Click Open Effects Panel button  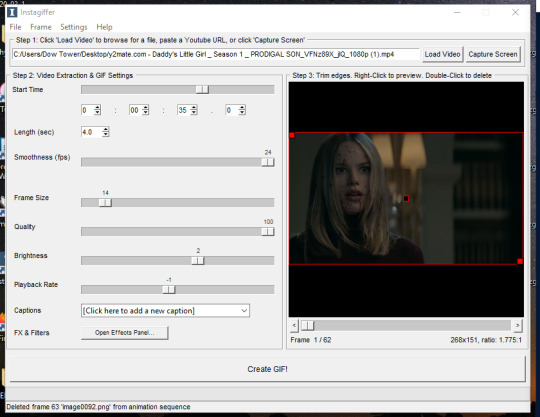pyautogui.click(x=125, y=333)
